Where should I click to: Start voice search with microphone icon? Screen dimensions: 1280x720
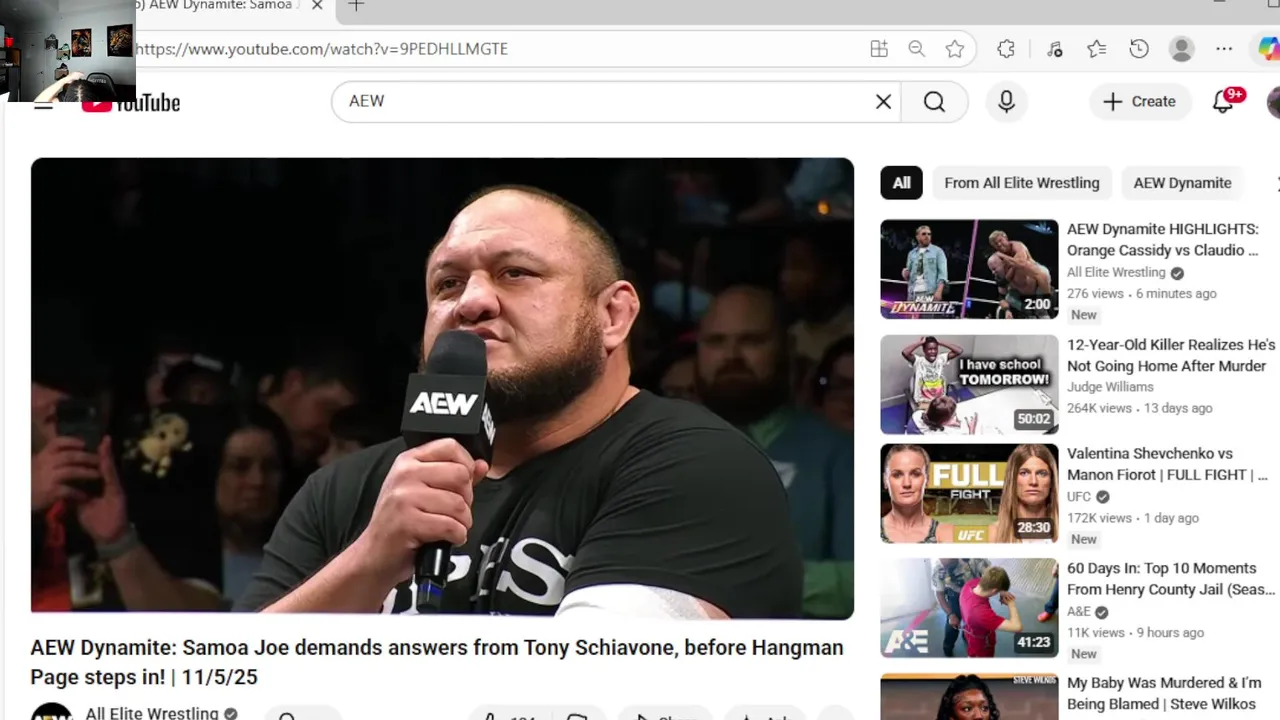[x=1006, y=101]
